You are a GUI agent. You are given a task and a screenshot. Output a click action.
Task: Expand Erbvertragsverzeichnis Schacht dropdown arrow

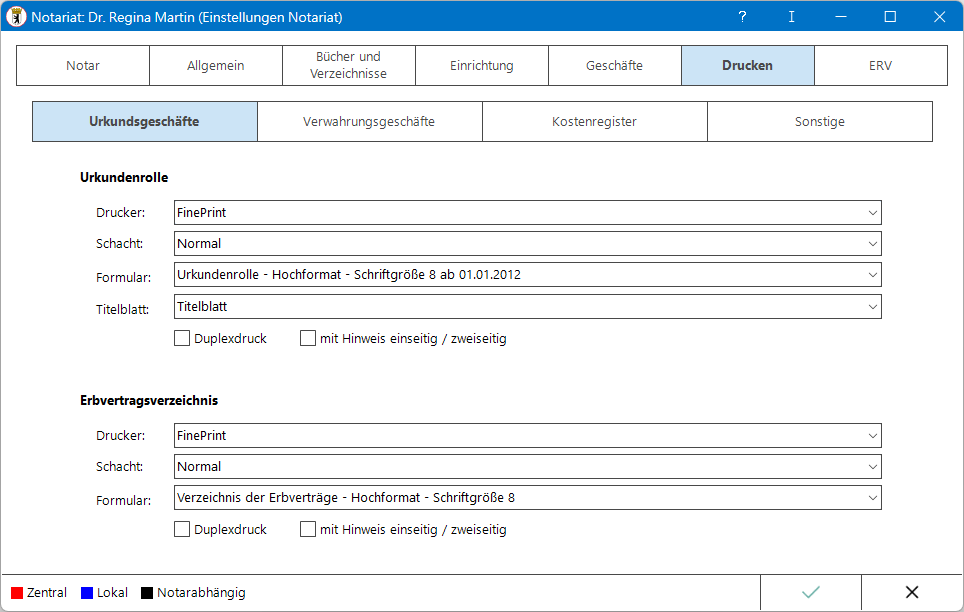(x=872, y=467)
